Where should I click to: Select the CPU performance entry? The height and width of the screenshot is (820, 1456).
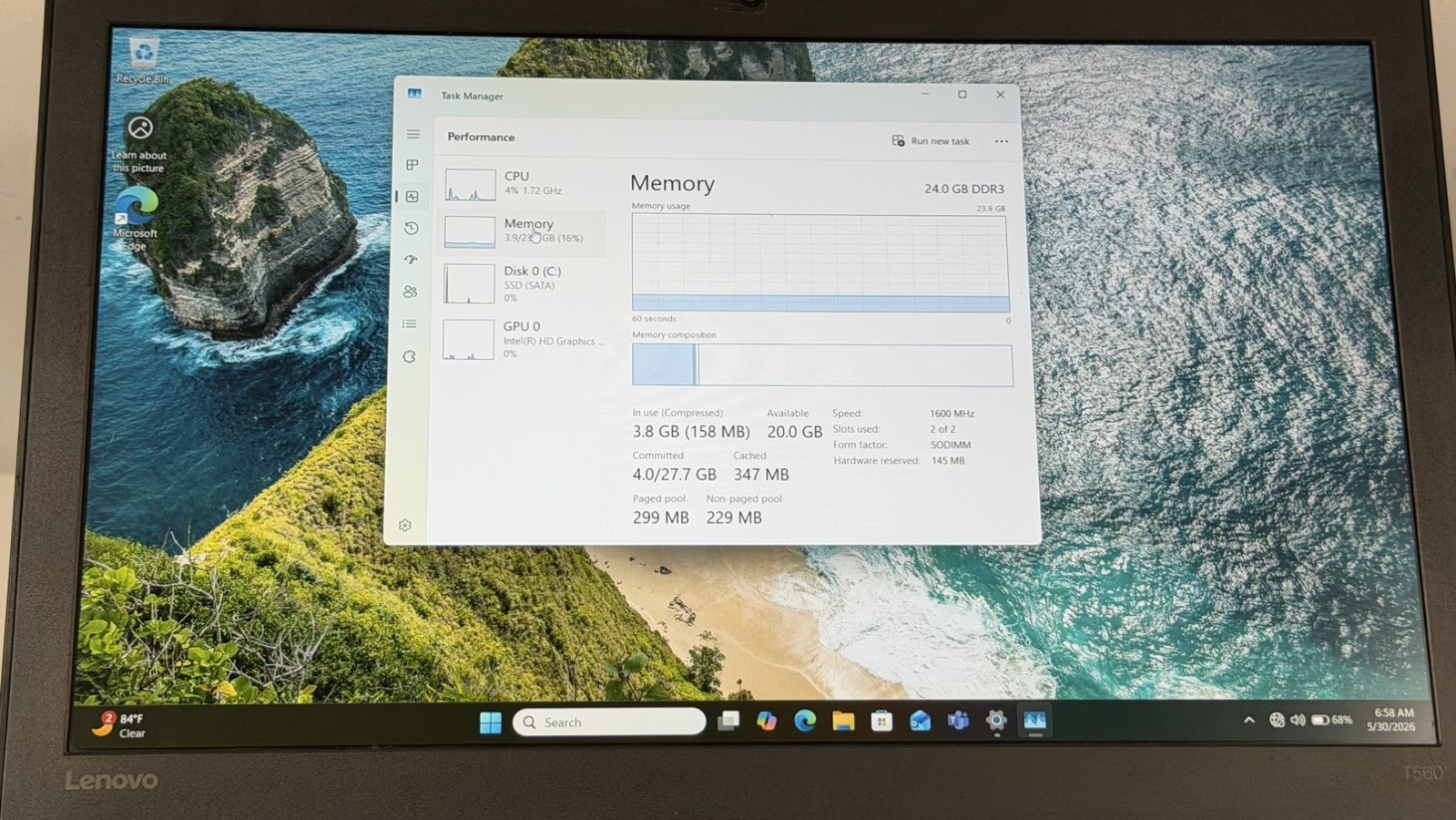pos(523,184)
